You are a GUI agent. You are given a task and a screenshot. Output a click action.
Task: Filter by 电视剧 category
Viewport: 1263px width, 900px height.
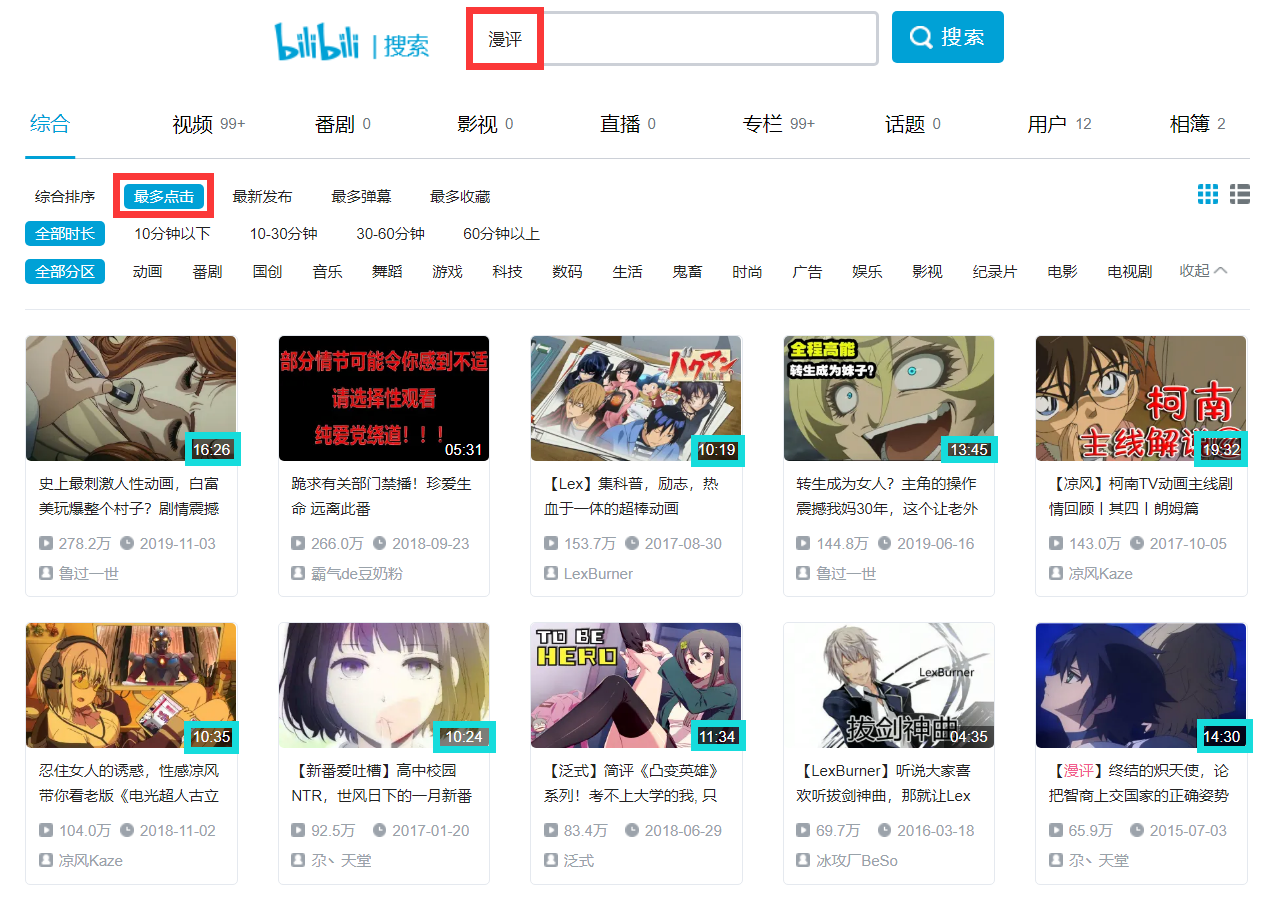[1130, 271]
